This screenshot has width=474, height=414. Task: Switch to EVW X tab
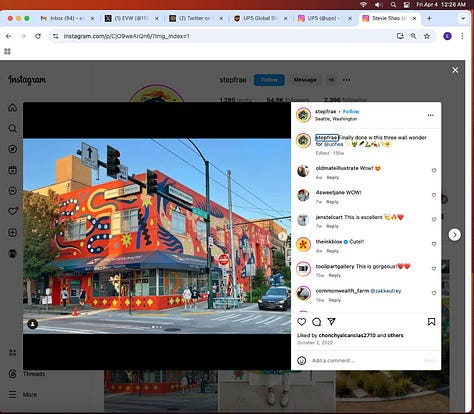click(132, 18)
